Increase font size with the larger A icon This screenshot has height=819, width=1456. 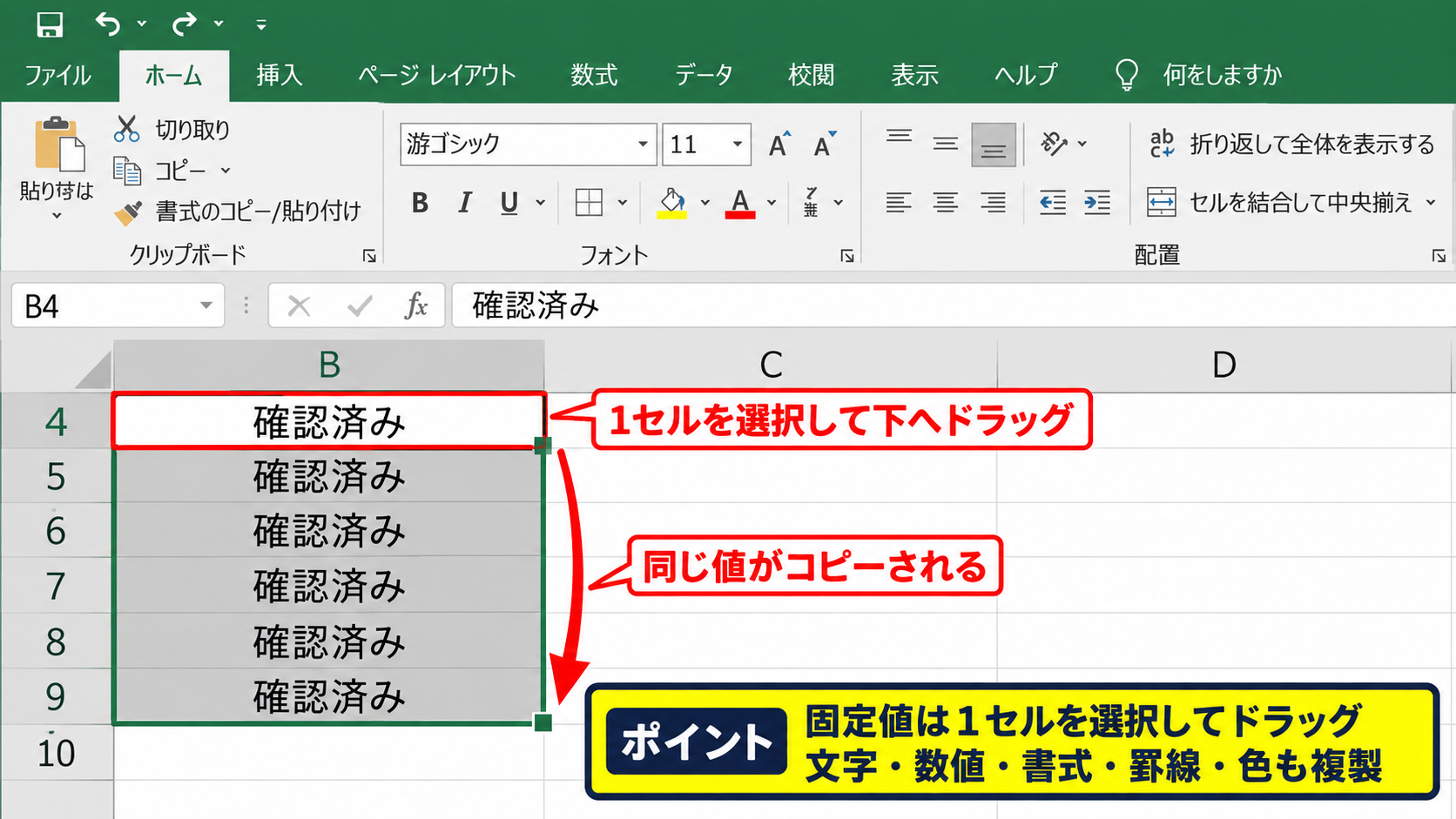pyautogui.click(x=779, y=144)
